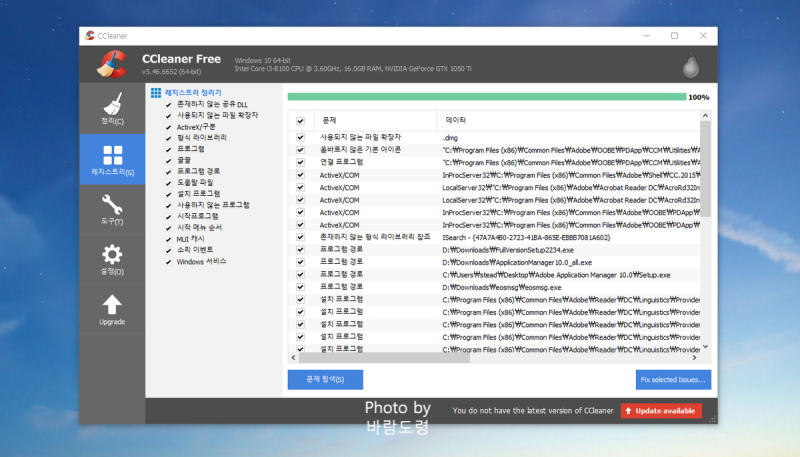Uncheck 사용되지 않는 파일 확장자 in left list
This screenshot has width=800, height=457.
point(168,116)
